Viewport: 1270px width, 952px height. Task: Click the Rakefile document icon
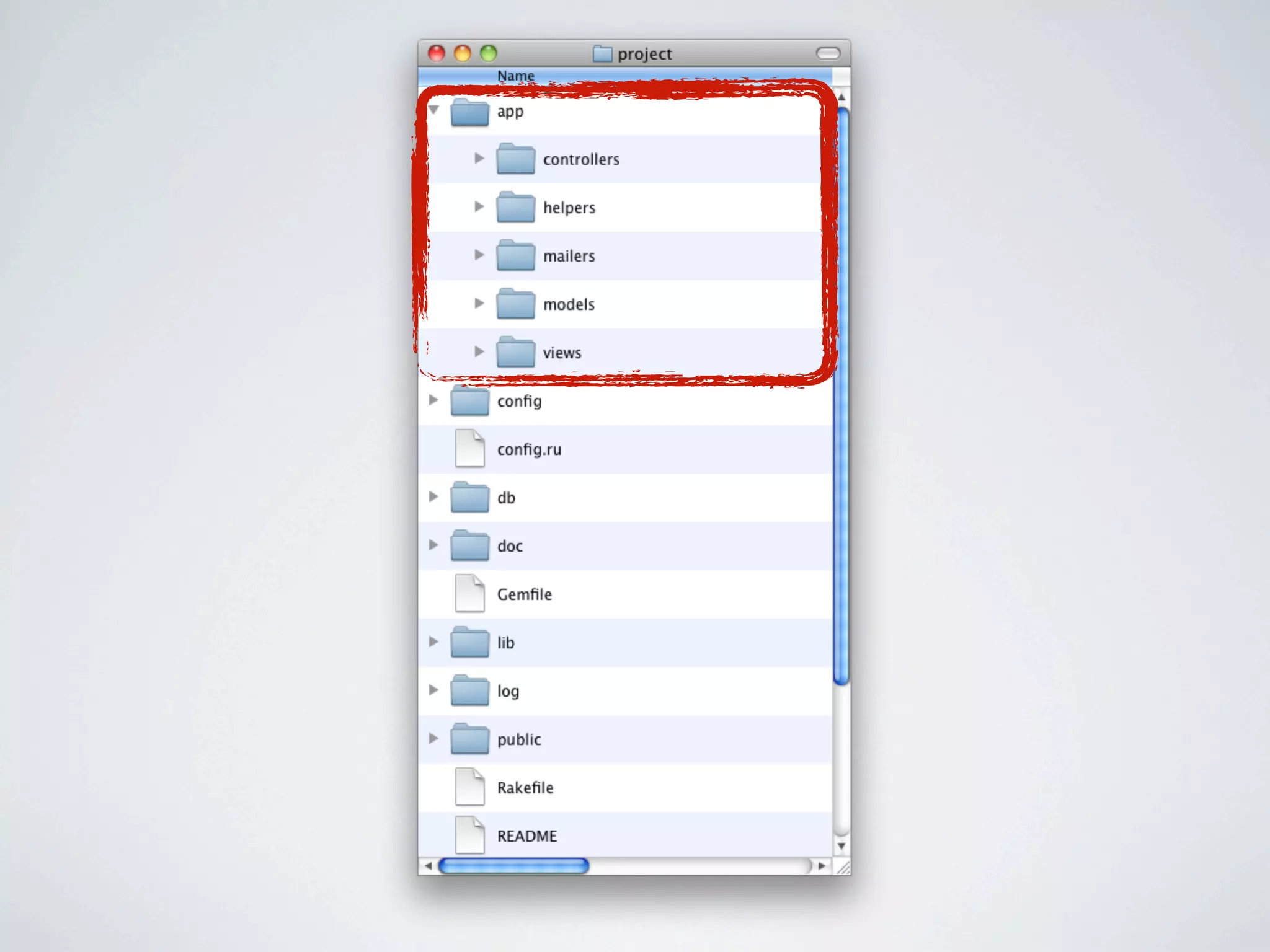(x=469, y=787)
